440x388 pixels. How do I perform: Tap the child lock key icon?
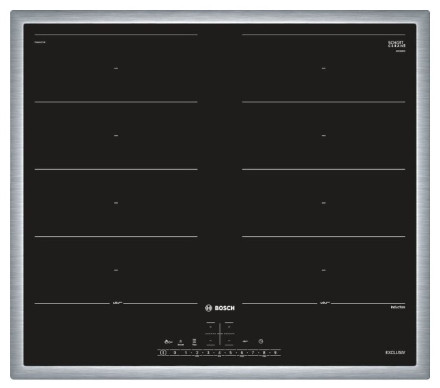168,342
